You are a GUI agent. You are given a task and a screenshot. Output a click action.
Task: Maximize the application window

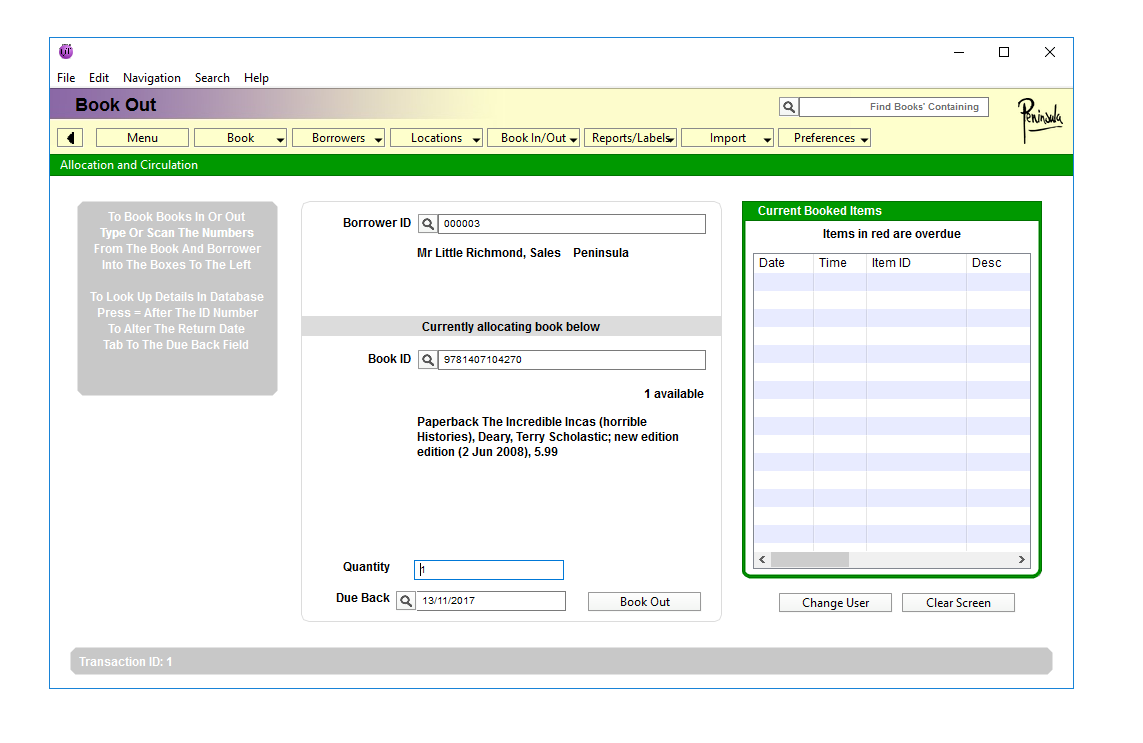point(1004,52)
